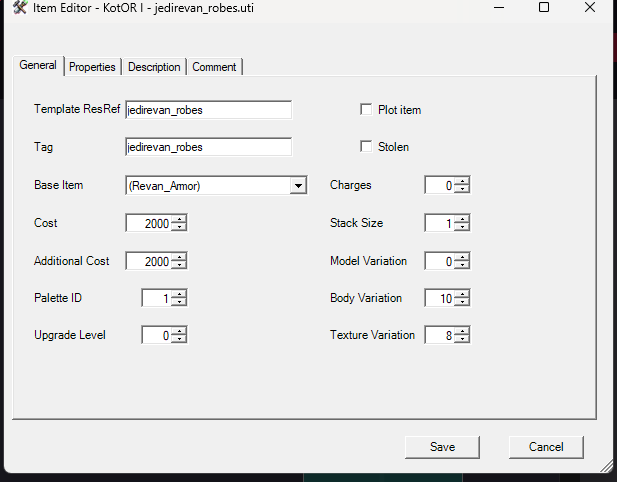Click the Model Variation value field
This screenshot has width=617, height=482.
tap(440, 261)
